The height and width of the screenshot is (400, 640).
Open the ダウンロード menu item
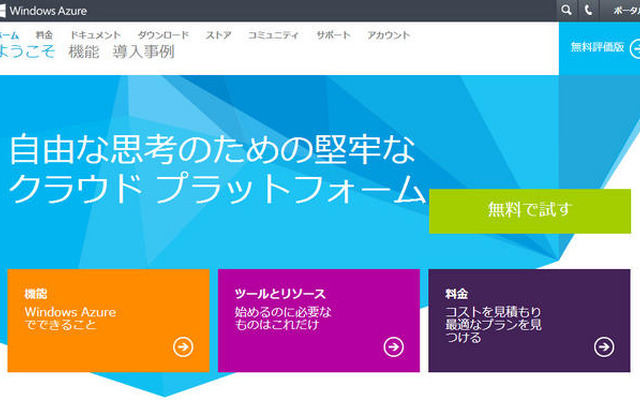tap(163, 35)
